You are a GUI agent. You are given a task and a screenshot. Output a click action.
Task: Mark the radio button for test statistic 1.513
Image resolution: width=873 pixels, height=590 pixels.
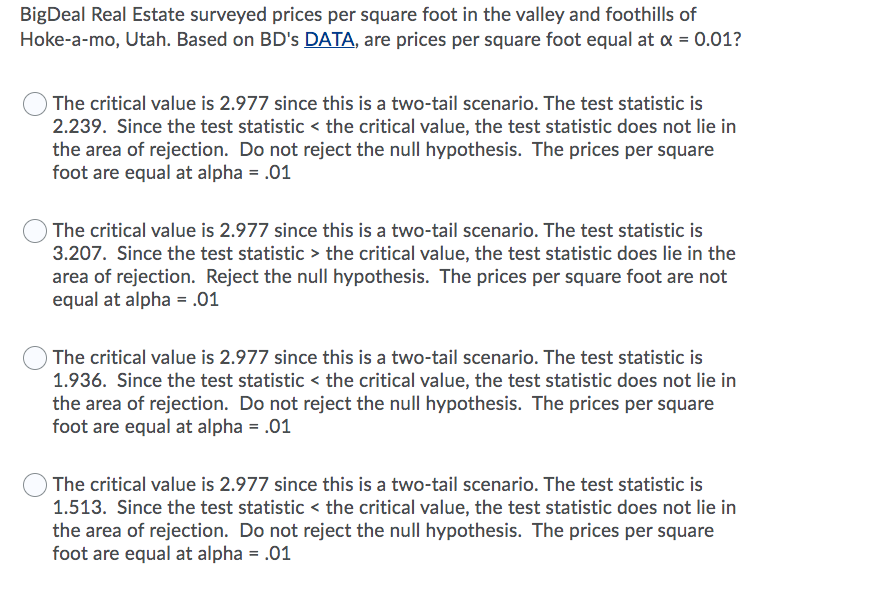[x=35, y=485]
